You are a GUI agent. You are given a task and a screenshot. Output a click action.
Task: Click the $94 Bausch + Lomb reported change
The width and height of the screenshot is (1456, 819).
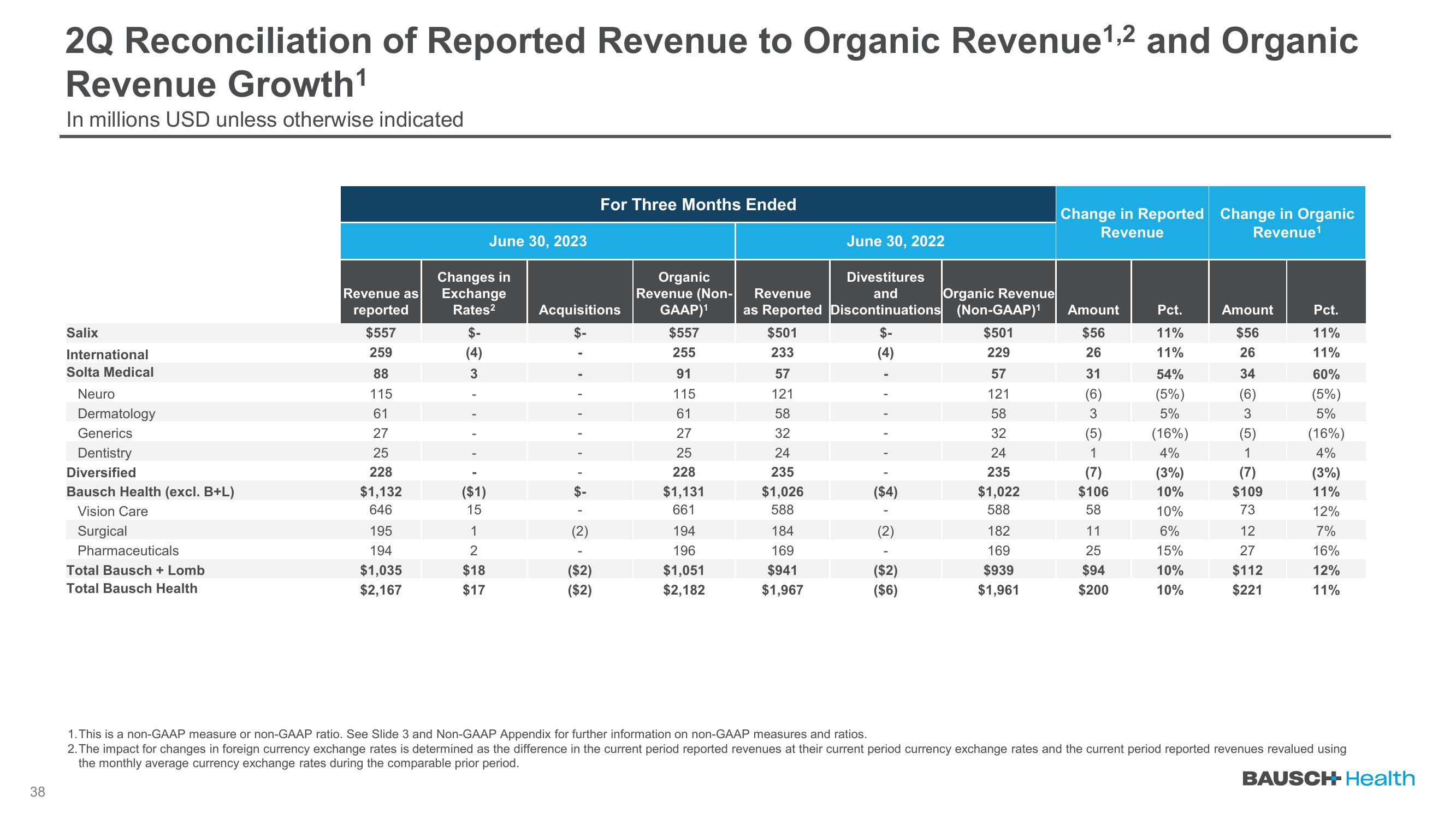pyautogui.click(x=1093, y=571)
